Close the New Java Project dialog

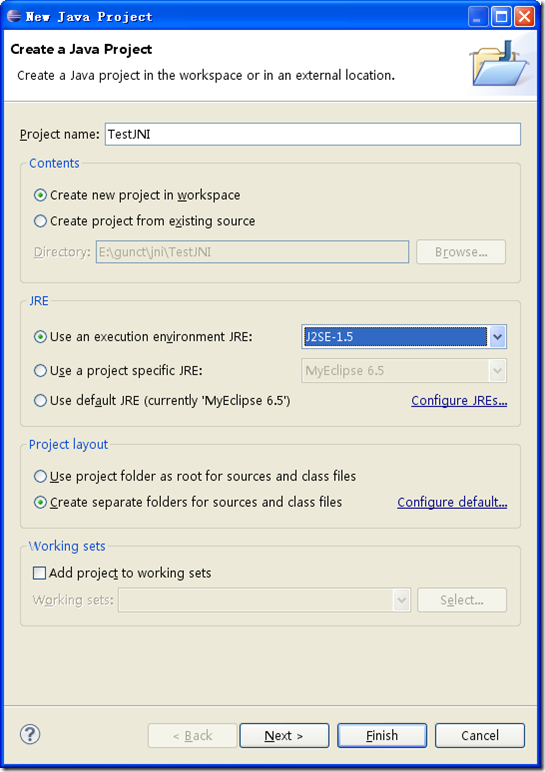click(x=525, y=17)
